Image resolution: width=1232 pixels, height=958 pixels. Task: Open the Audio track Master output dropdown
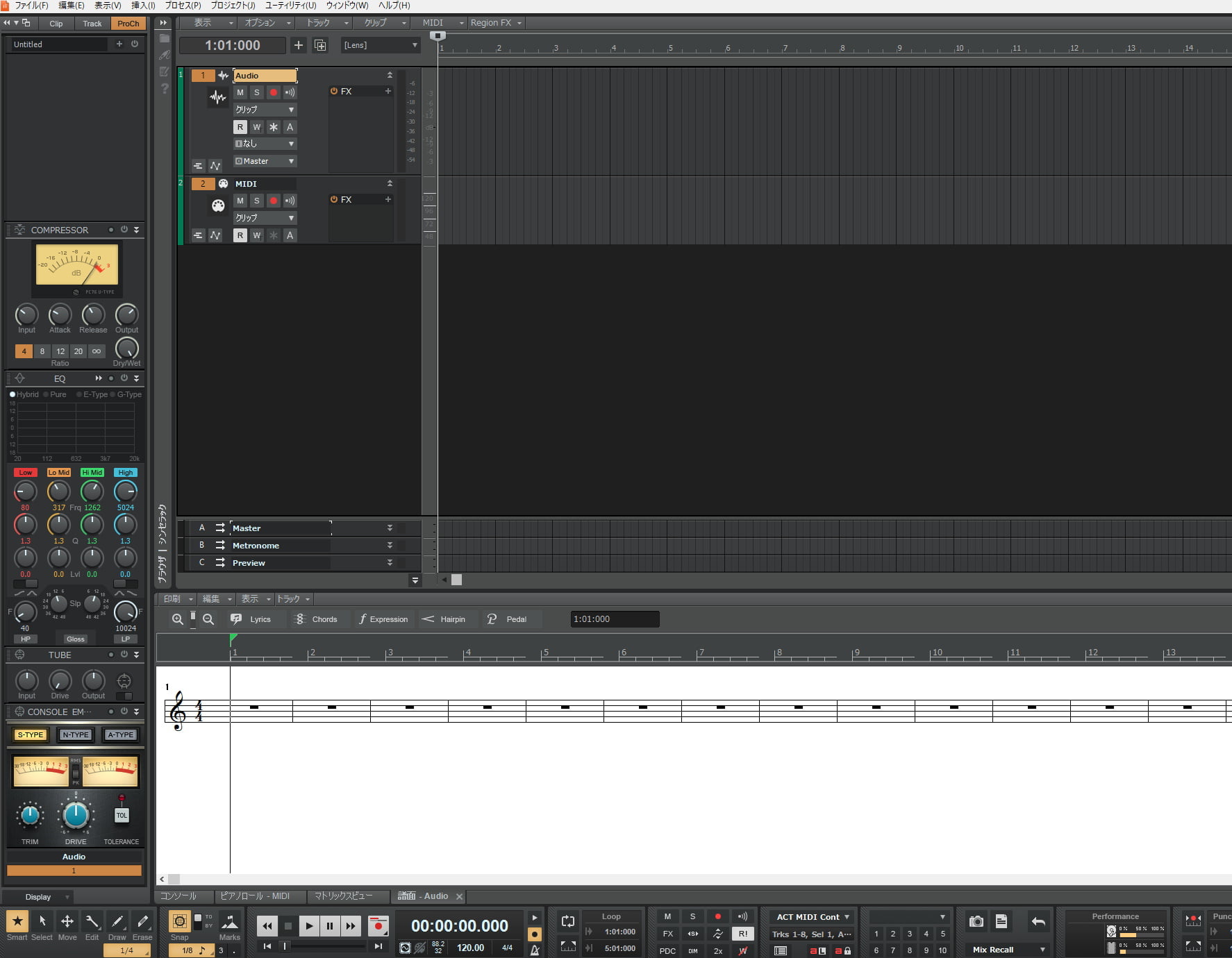(265, 161)
